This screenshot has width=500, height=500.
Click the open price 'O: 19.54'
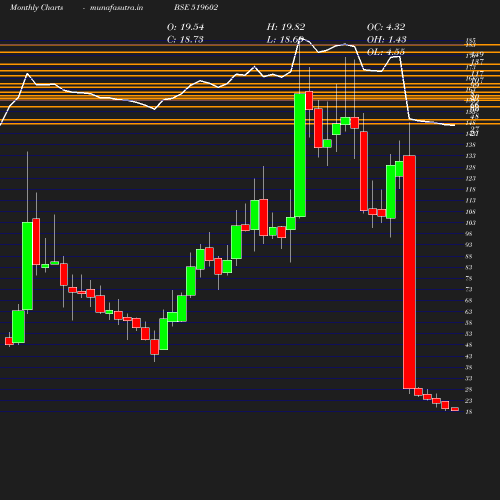pyautogui.click(x=185, y=27)
